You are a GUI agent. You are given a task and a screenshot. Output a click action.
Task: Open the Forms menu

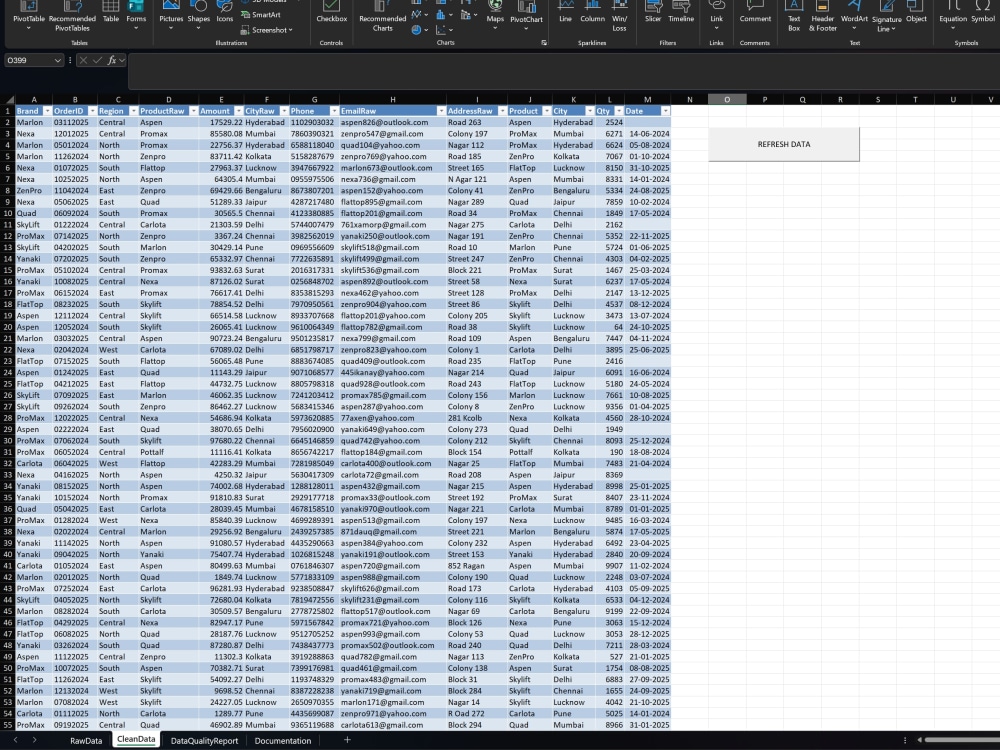tap(136, 14)
